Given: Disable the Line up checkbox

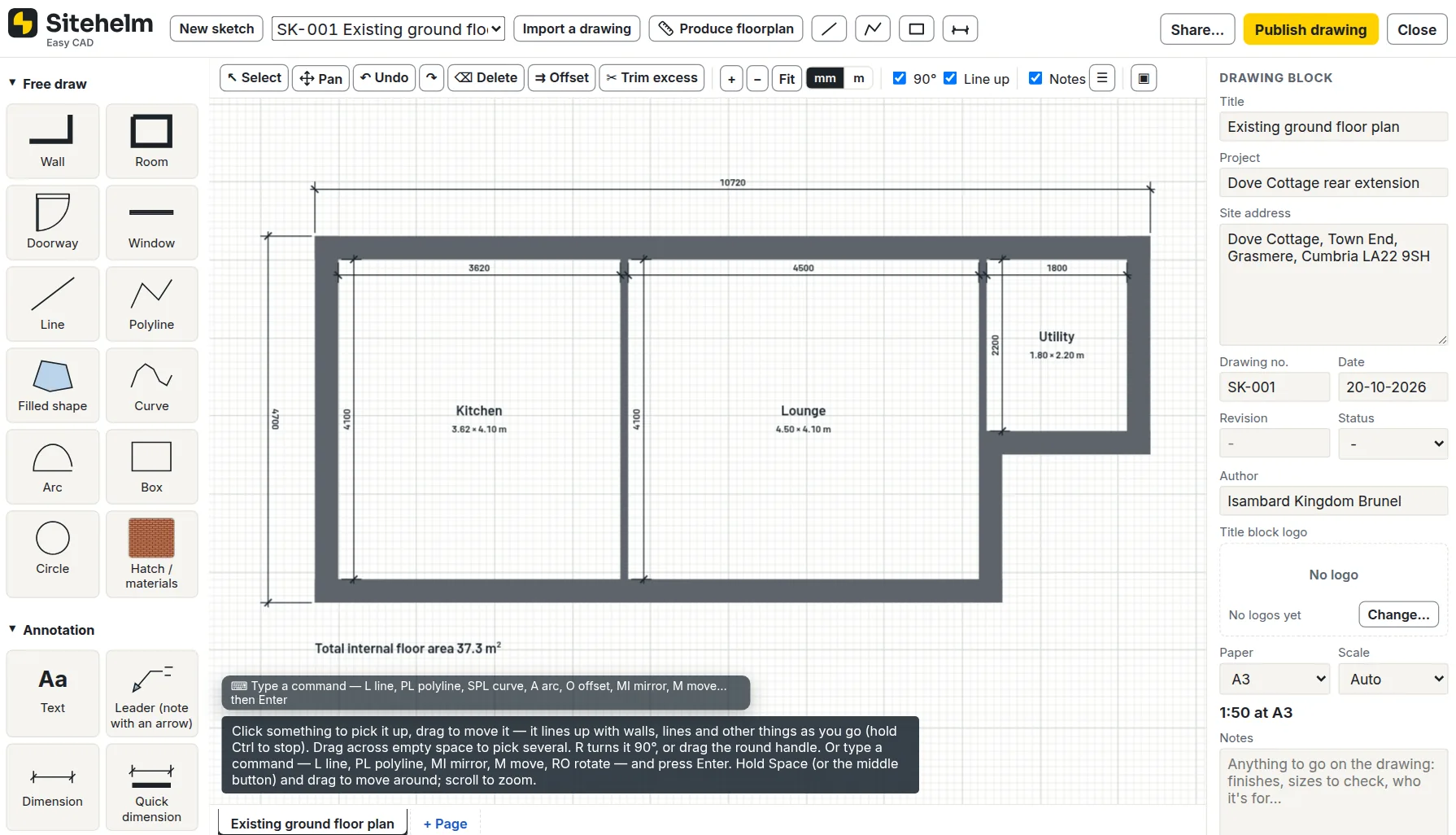Looking at the screenshot, I should pyautogui.click(x=950, y=78).
